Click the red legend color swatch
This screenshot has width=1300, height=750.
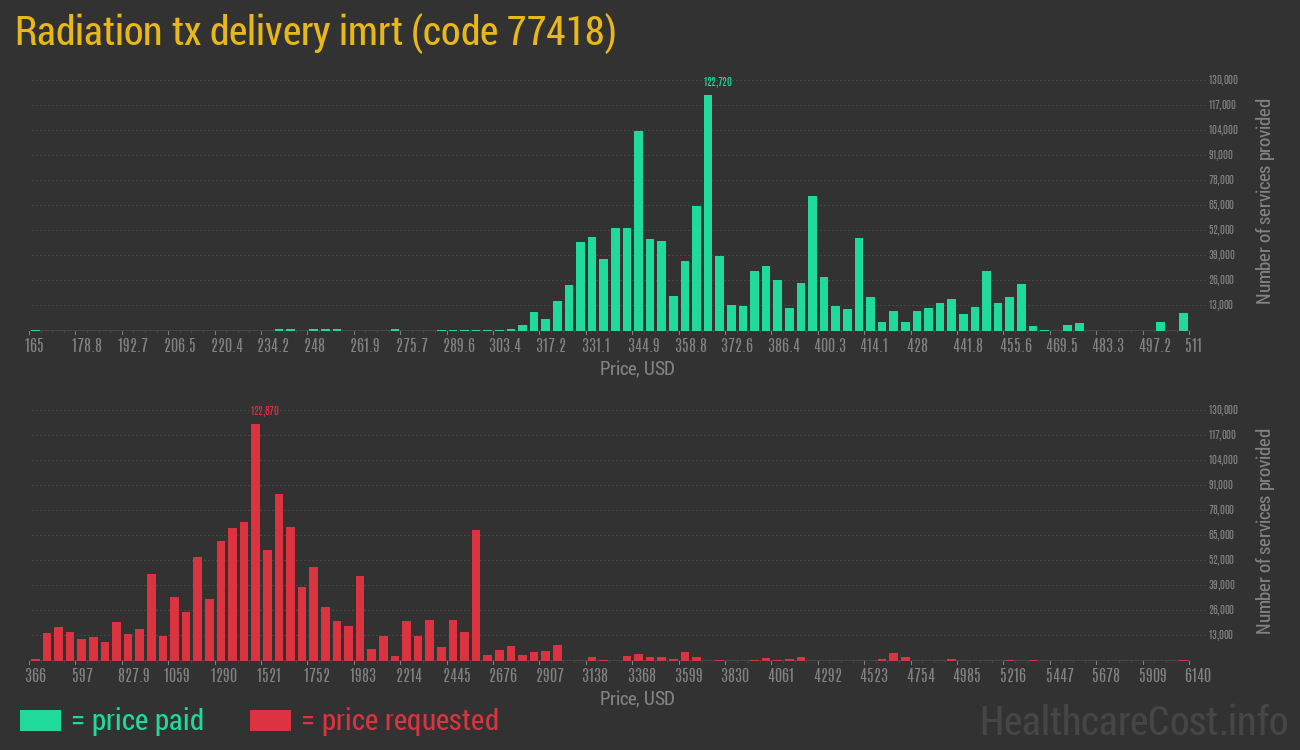(268, 720)
